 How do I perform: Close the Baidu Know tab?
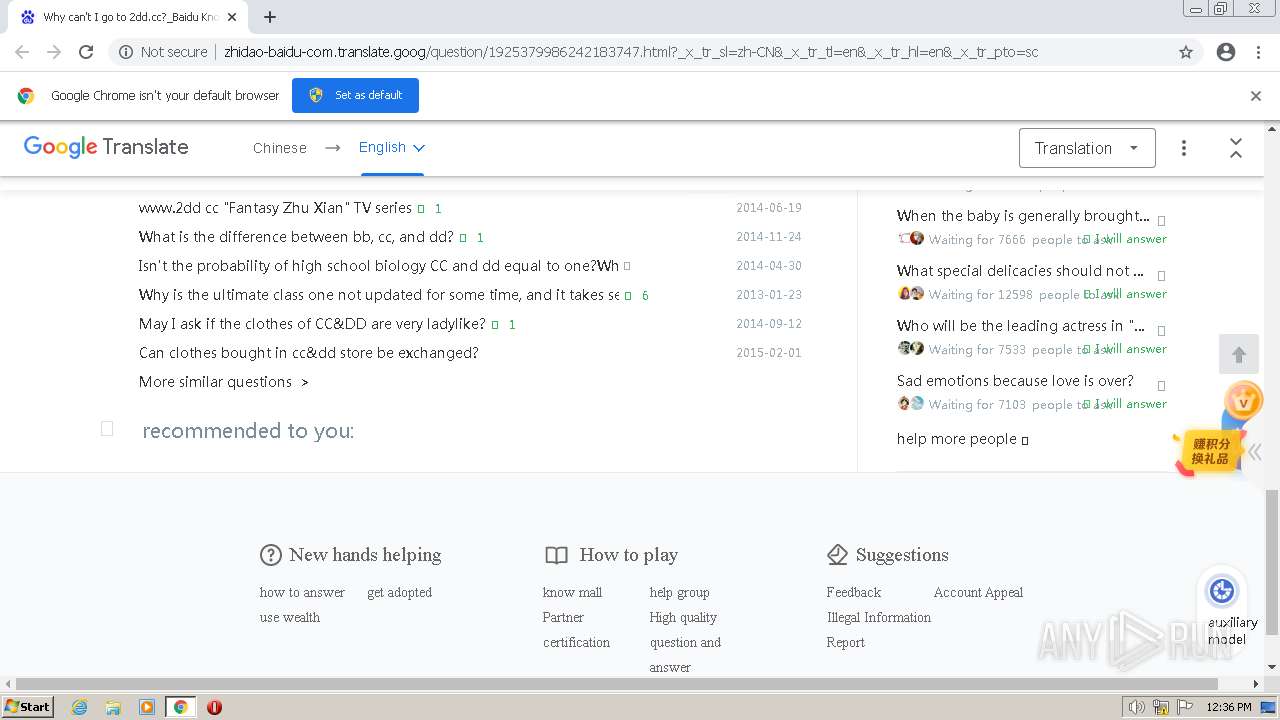point(232,17)
